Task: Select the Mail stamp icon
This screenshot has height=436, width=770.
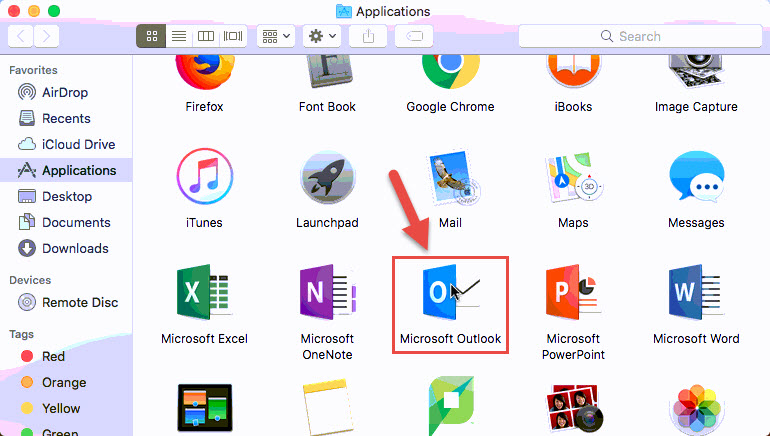Action: tap(453, 178)
